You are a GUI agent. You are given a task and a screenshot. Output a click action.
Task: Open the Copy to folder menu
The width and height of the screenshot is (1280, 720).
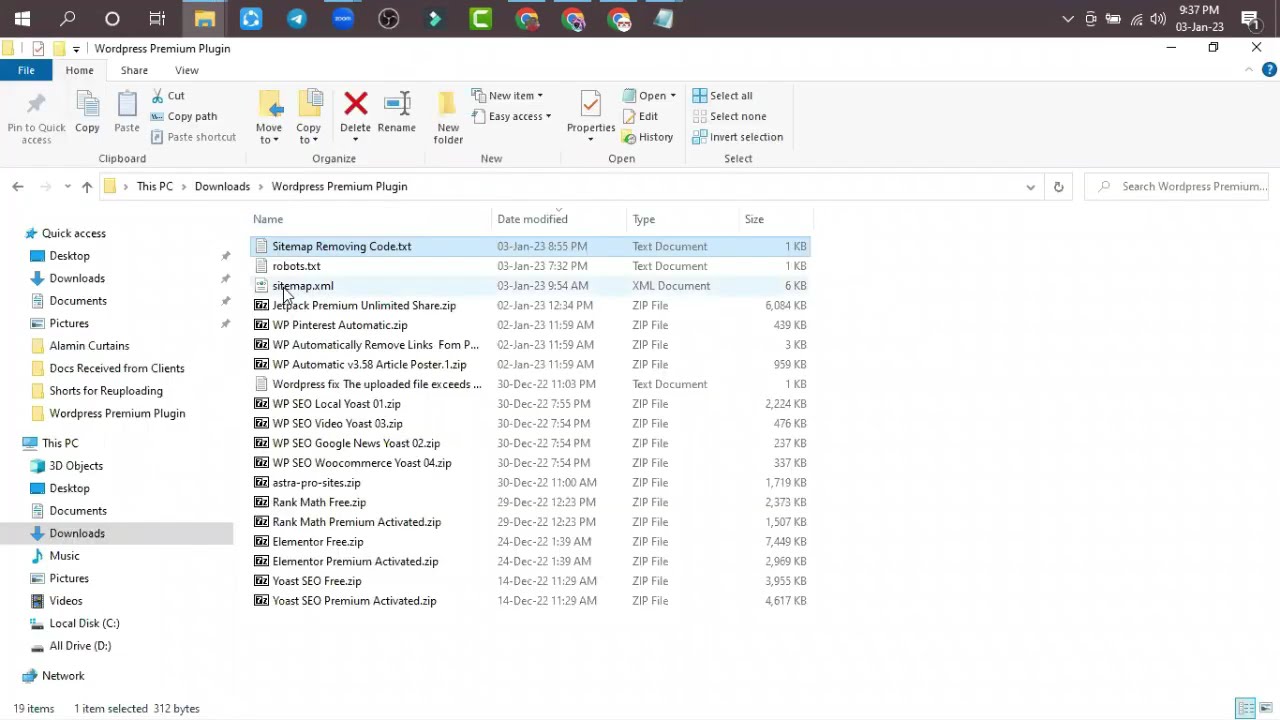pyautogui.click(x=309, y=117)
